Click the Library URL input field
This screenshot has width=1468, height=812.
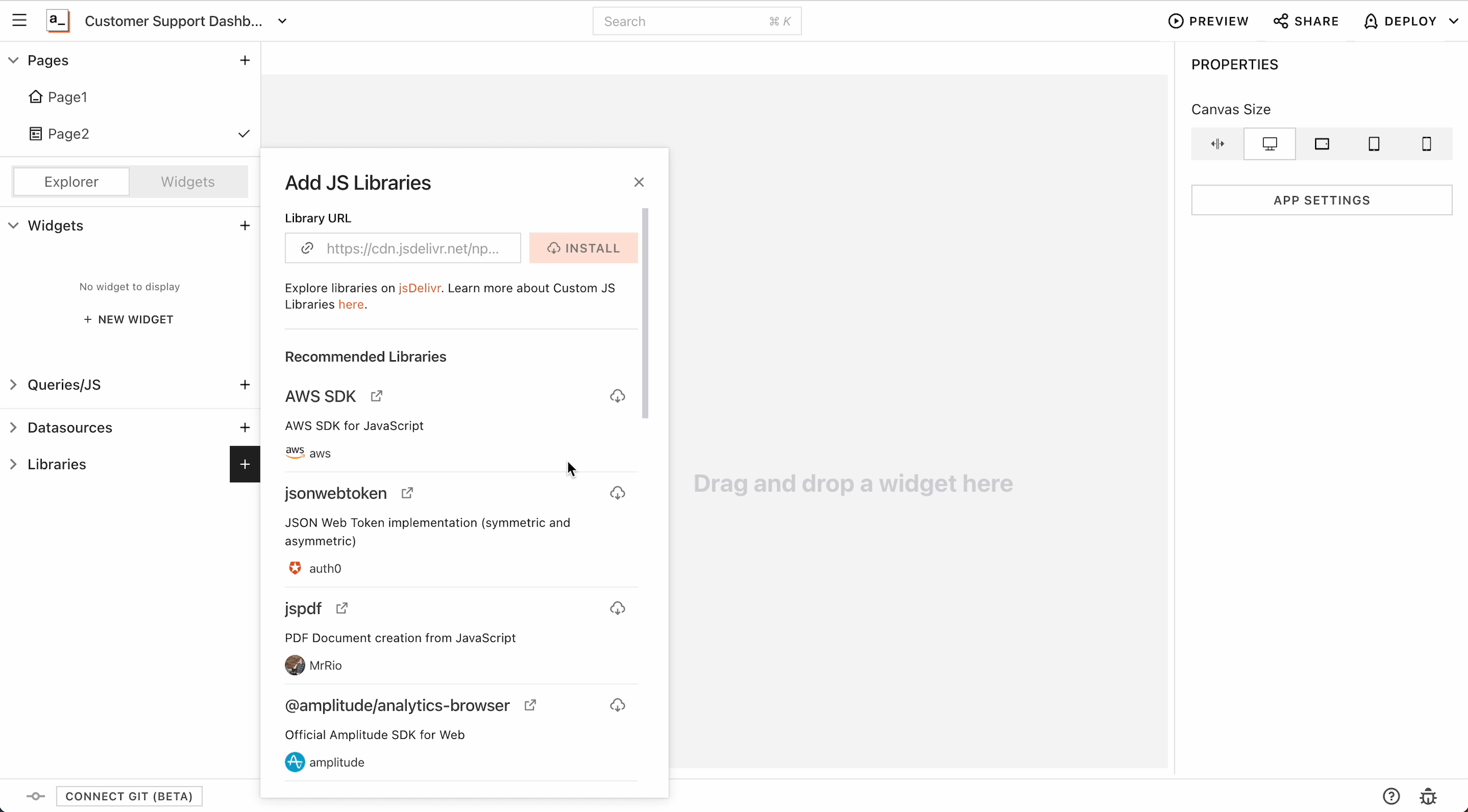(411, 248)
